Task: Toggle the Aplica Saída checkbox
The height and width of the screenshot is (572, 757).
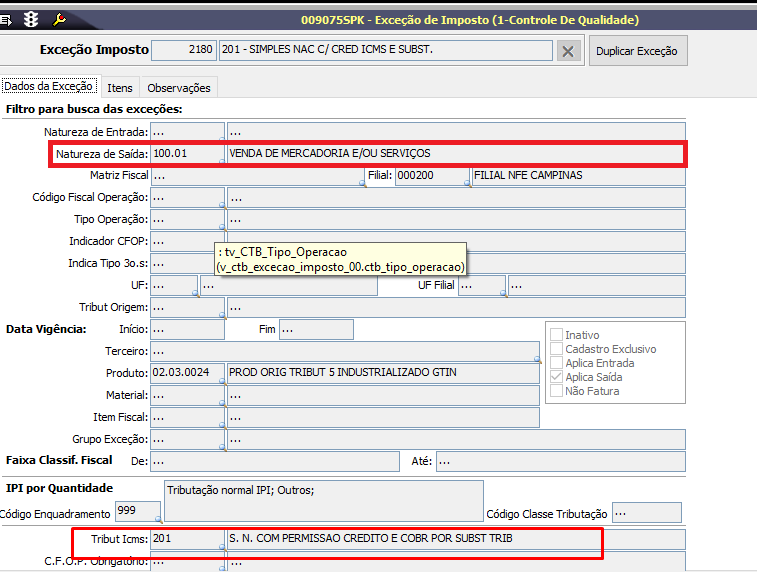Action: tap(556, 377)
